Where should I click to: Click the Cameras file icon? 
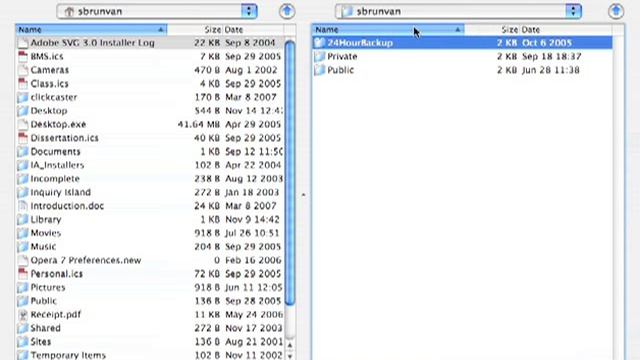(x=23, y=70)
